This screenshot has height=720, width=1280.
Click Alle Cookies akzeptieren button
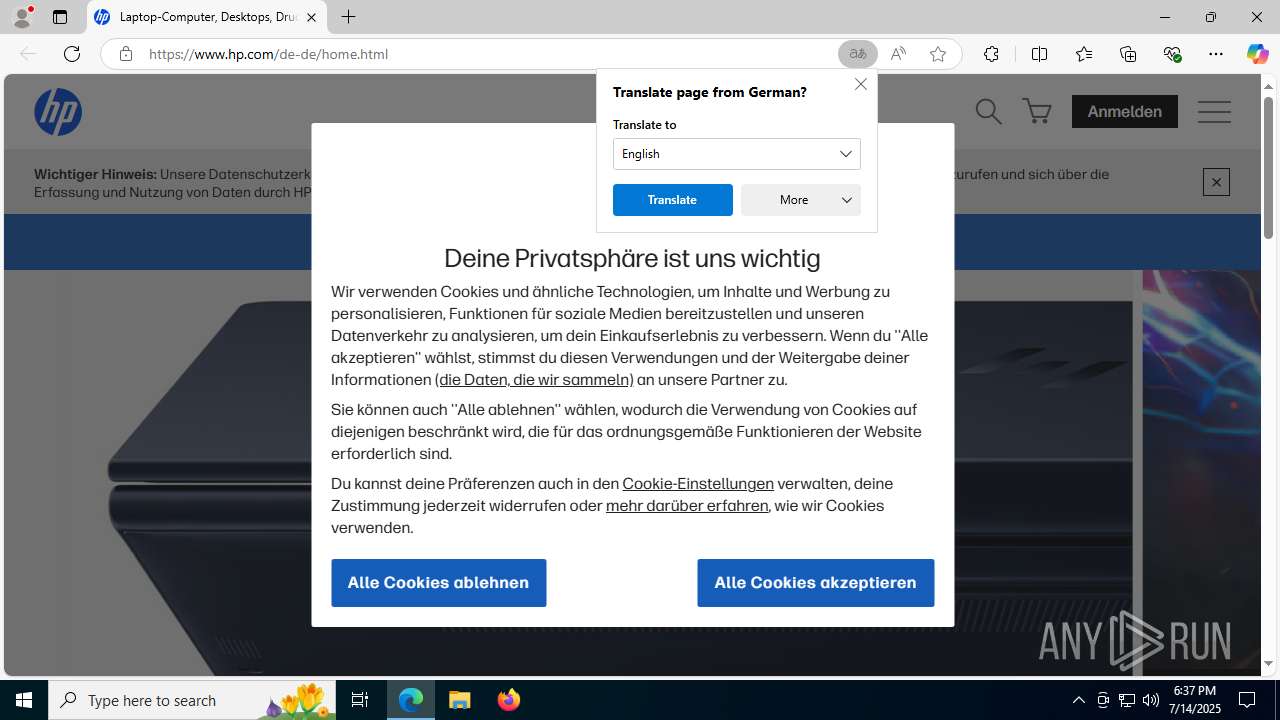[815, 583]
